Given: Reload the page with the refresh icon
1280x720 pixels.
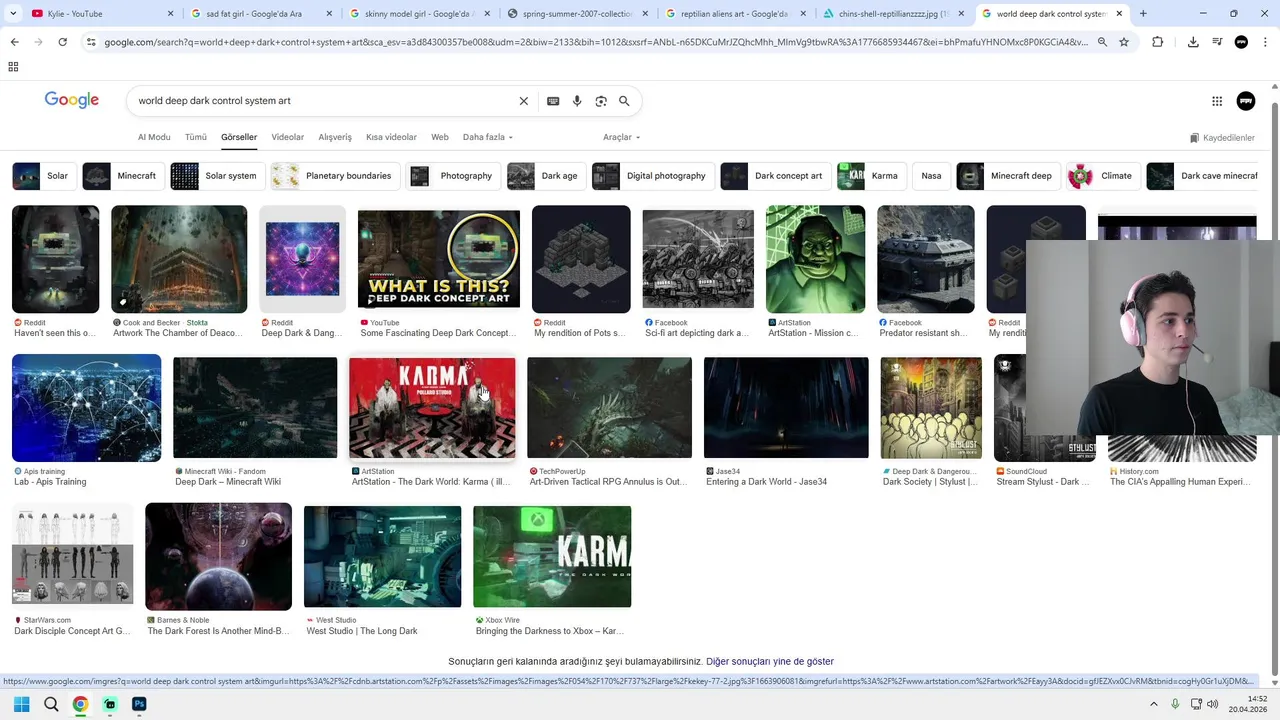Looking at the screenshot, I should pos(62,42).
